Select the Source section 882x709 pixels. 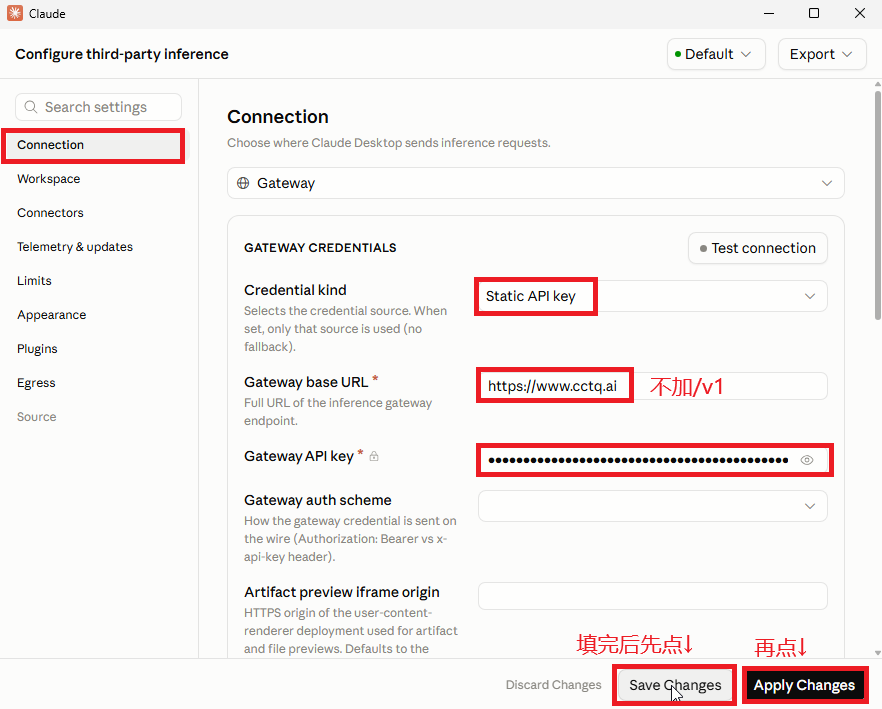[37, 417]
